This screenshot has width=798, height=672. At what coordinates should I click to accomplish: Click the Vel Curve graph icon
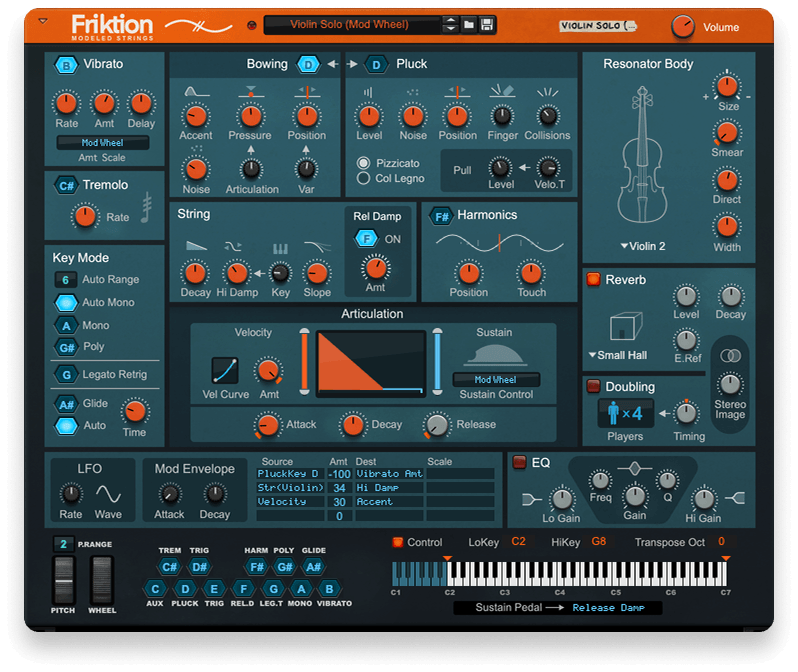pos(224,370)
